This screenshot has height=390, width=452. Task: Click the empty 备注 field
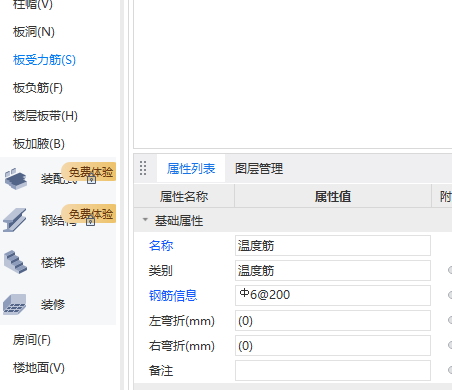[x=333, y=370]
